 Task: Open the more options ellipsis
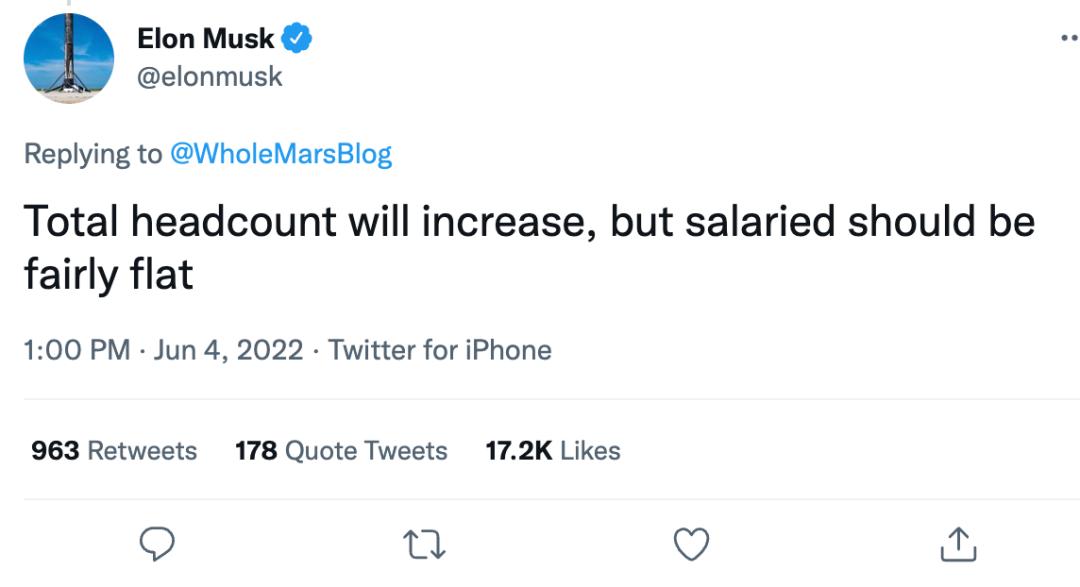pos(1068,39)
